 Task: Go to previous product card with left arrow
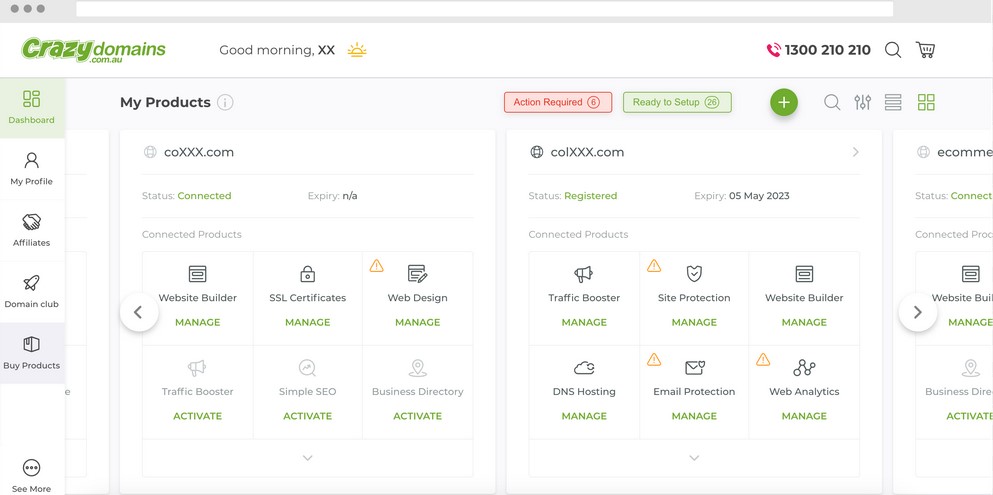point(139,312)
